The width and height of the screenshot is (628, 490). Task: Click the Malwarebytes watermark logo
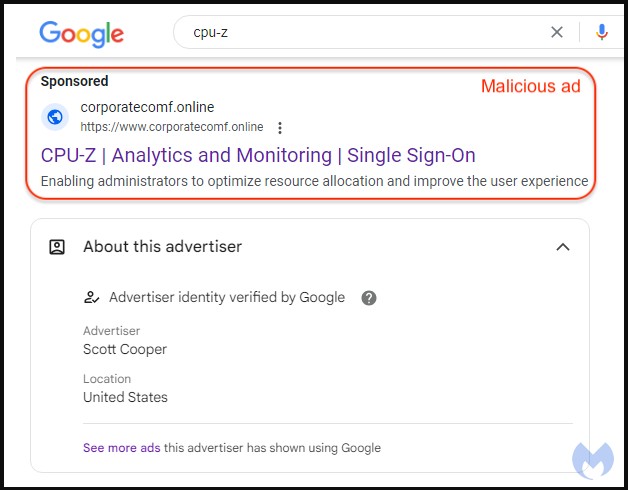point(593,458)
